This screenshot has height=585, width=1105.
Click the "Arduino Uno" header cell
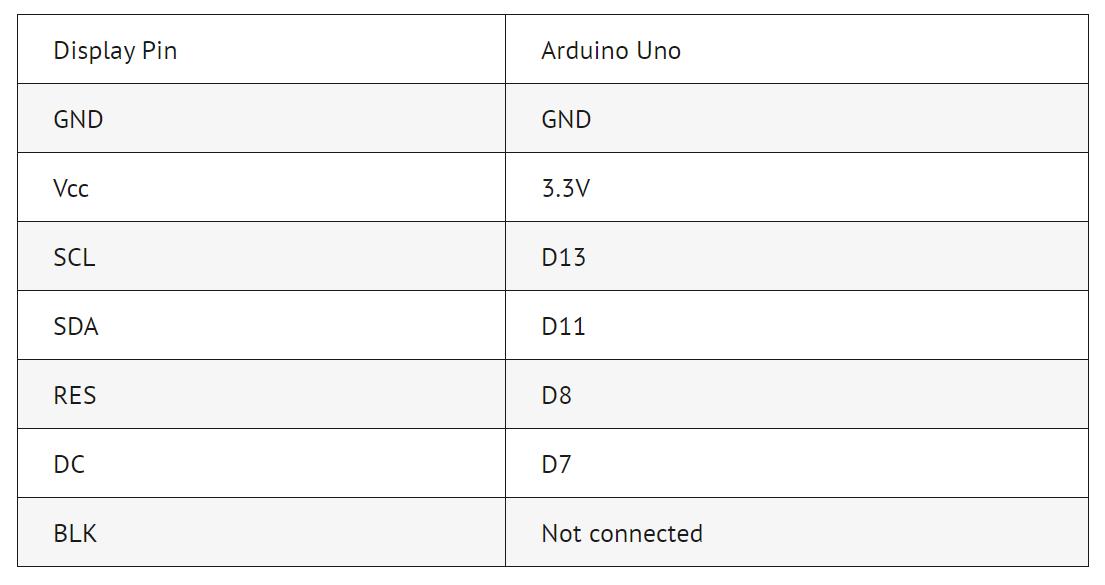[797, 49]
